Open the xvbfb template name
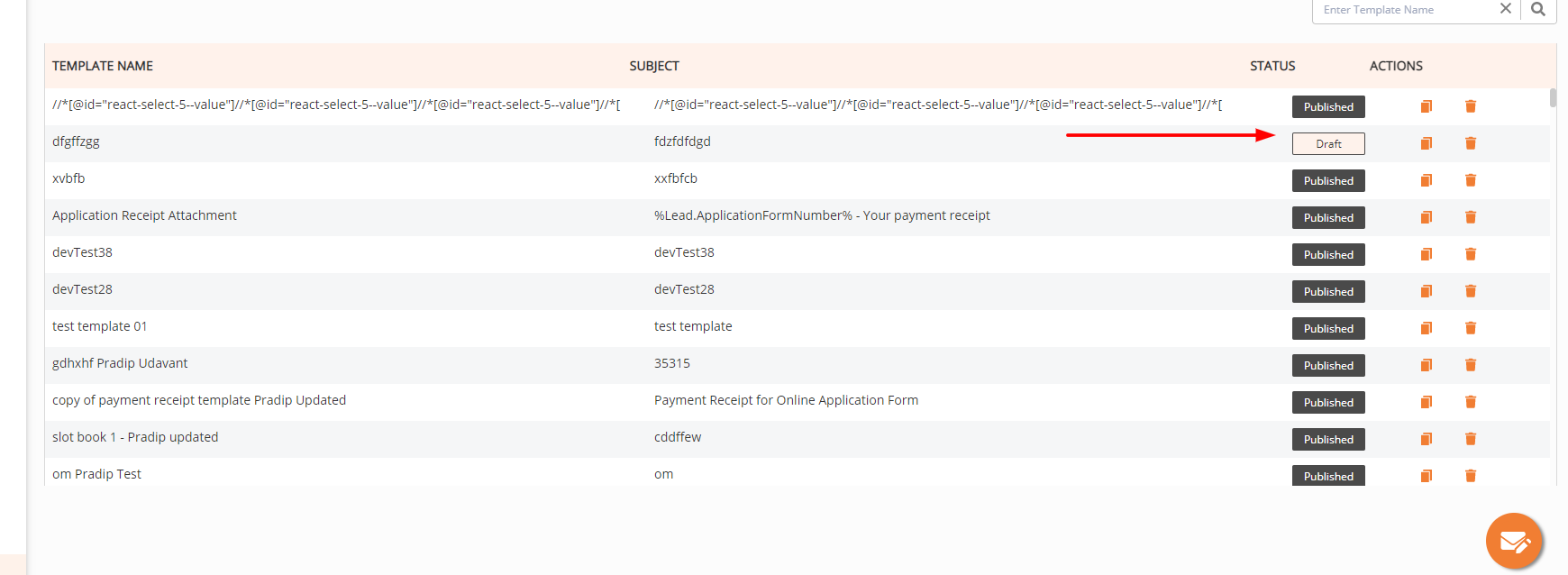Screen dimensions: 1568x575 68,178
